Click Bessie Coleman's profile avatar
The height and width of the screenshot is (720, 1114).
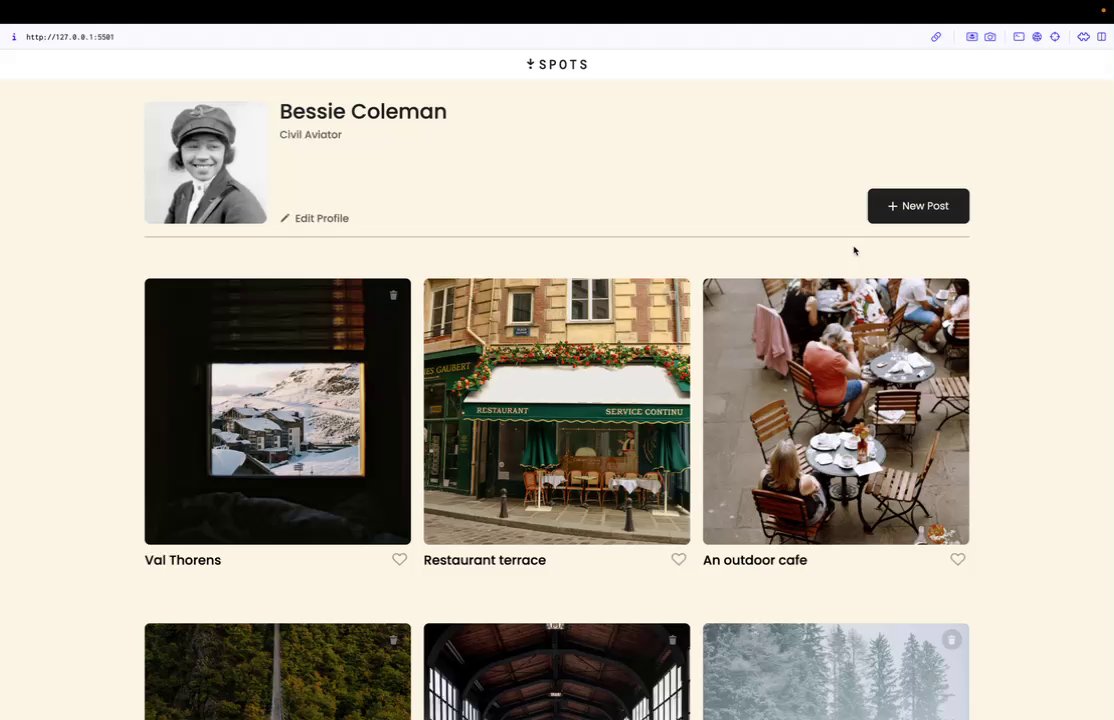206,163
